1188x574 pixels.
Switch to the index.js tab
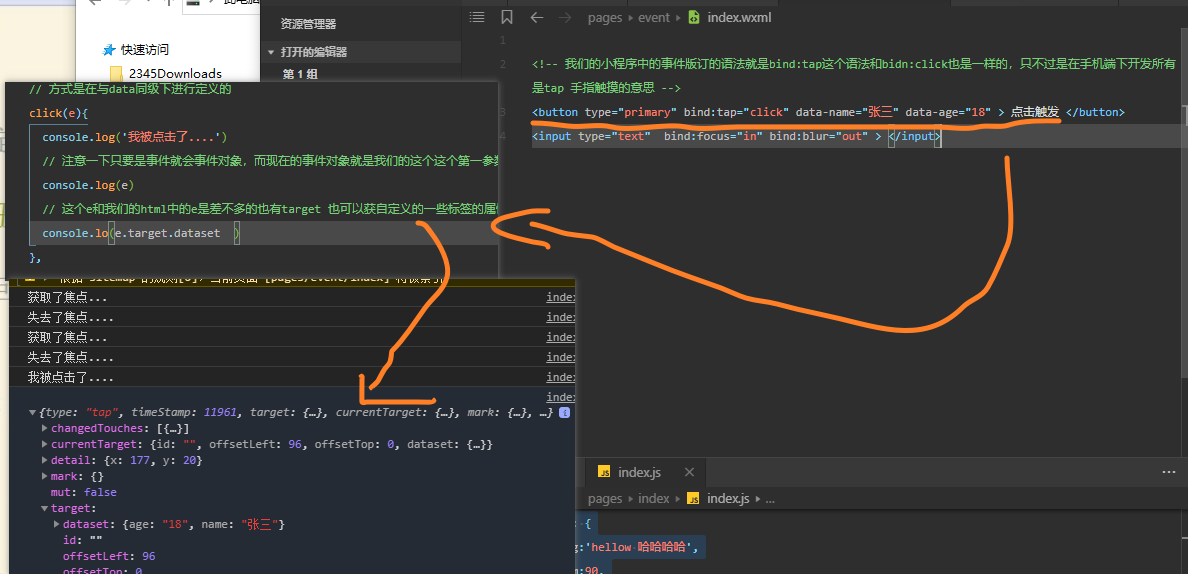pos(638,472)
